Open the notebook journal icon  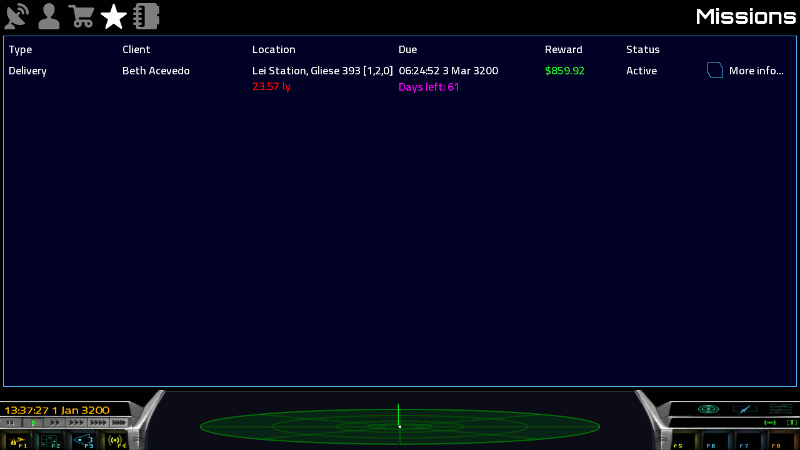tap(146, 16)
